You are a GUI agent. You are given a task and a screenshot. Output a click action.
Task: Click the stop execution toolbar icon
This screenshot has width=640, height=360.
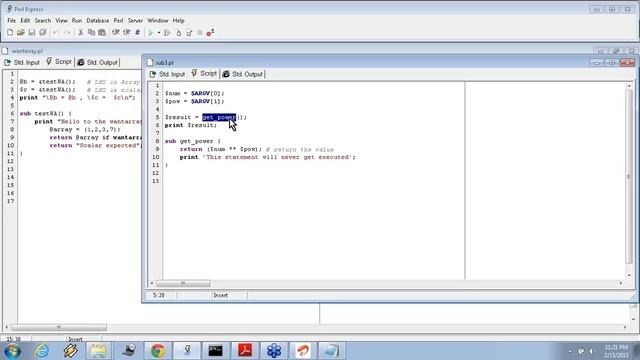coord(200,33)
